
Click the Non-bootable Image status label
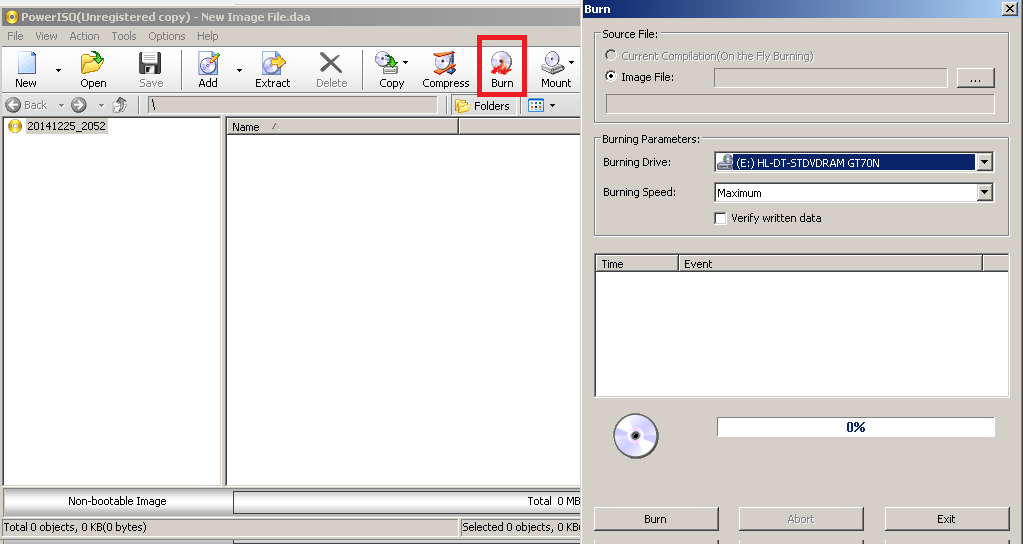click(117, 501)
